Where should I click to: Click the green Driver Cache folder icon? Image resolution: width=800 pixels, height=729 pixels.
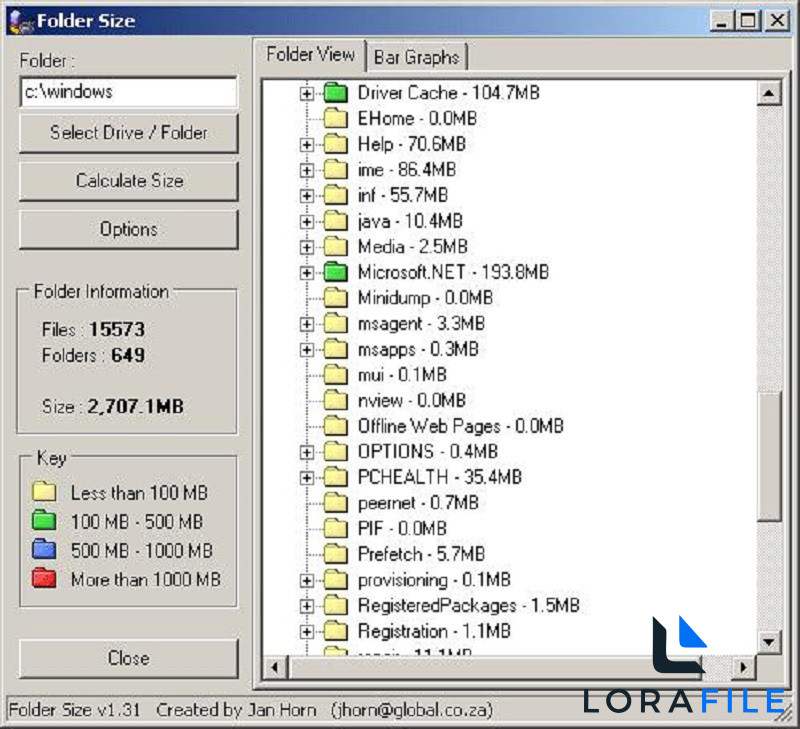(x=336, y=93)
